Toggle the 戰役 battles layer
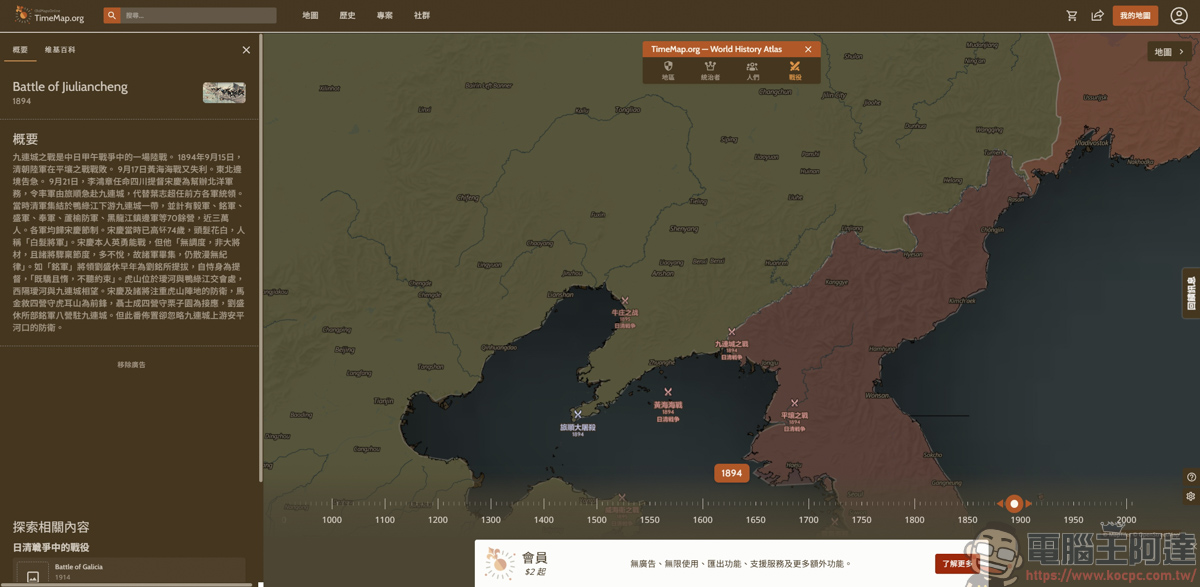The image size is (1200, 587). pyautogui.click(x=795, y=70)
